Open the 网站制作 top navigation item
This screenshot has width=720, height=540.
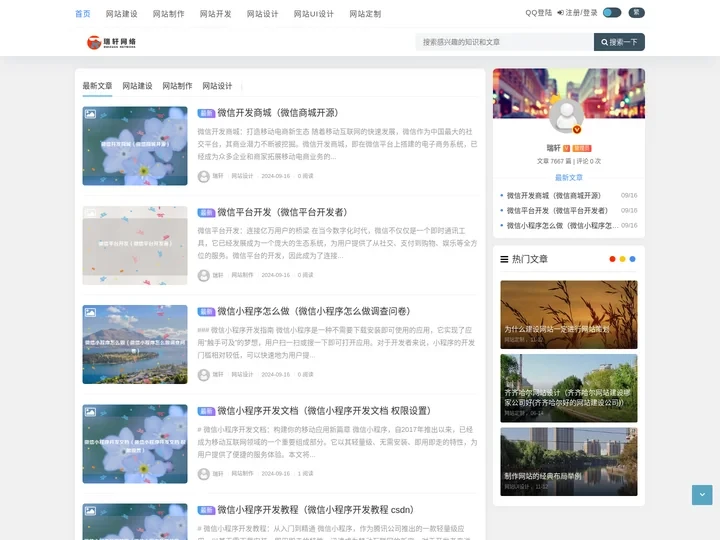169,14
